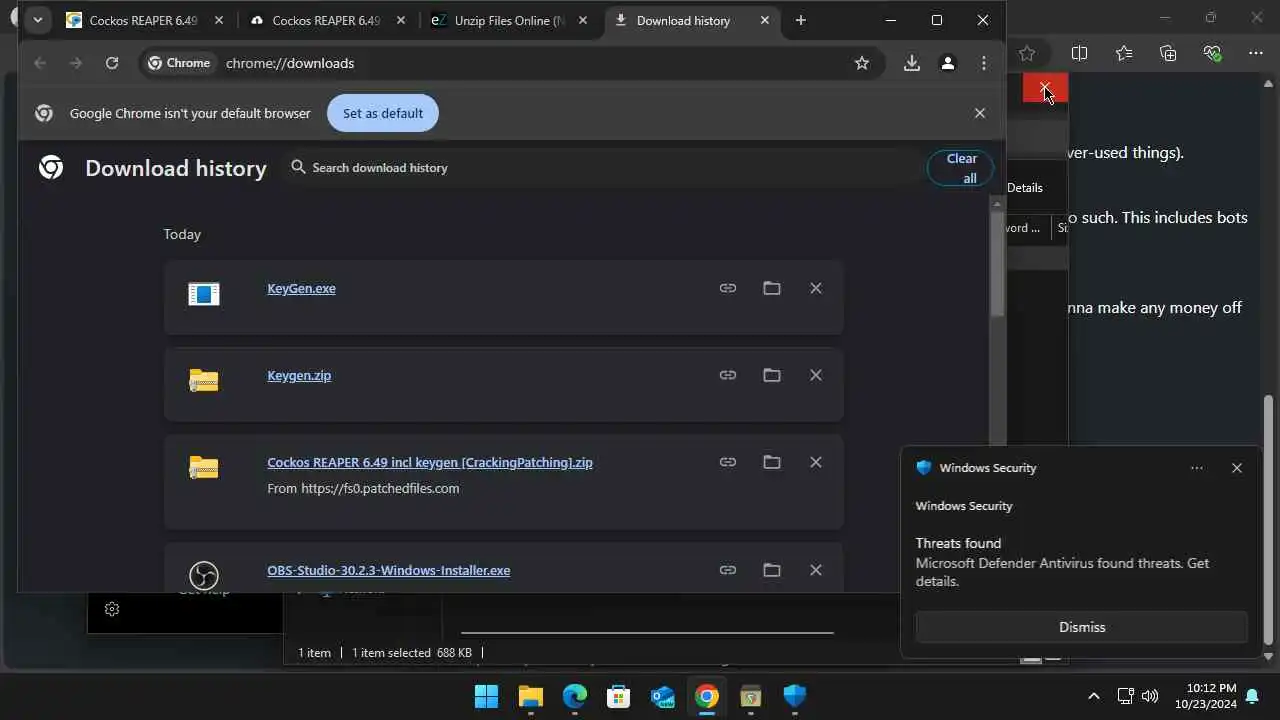Screen dimensions: 1280x720
Task: Remove KeyGen.exe from download list
Action: 816,288
